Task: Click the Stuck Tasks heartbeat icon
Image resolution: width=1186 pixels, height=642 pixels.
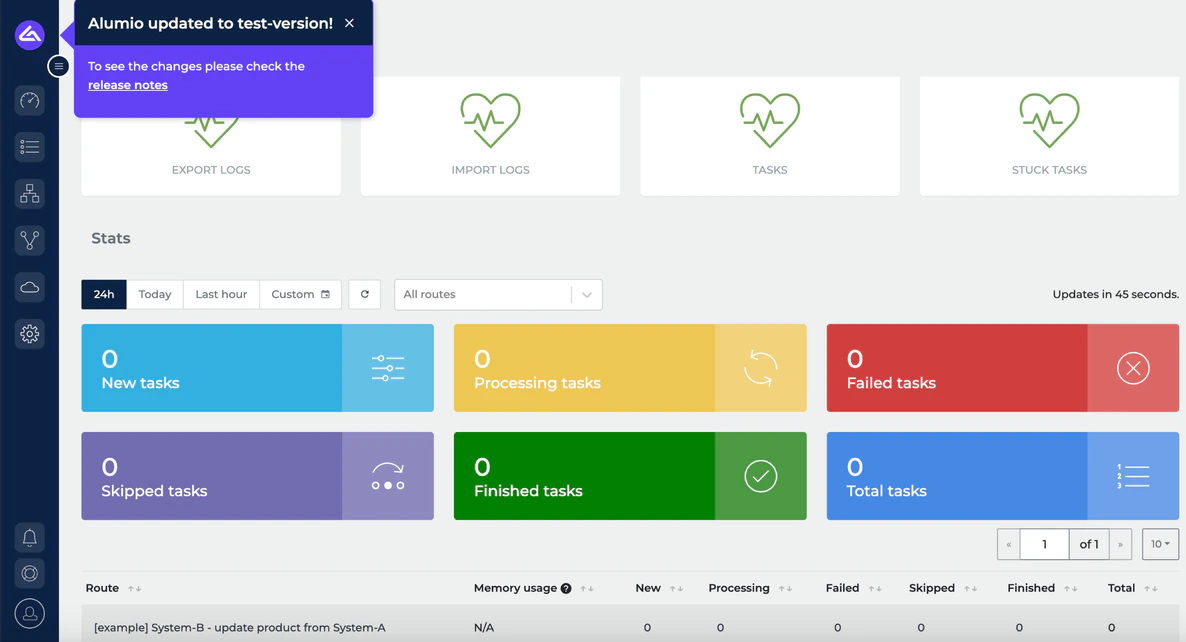Action: tap(1049, 119)
